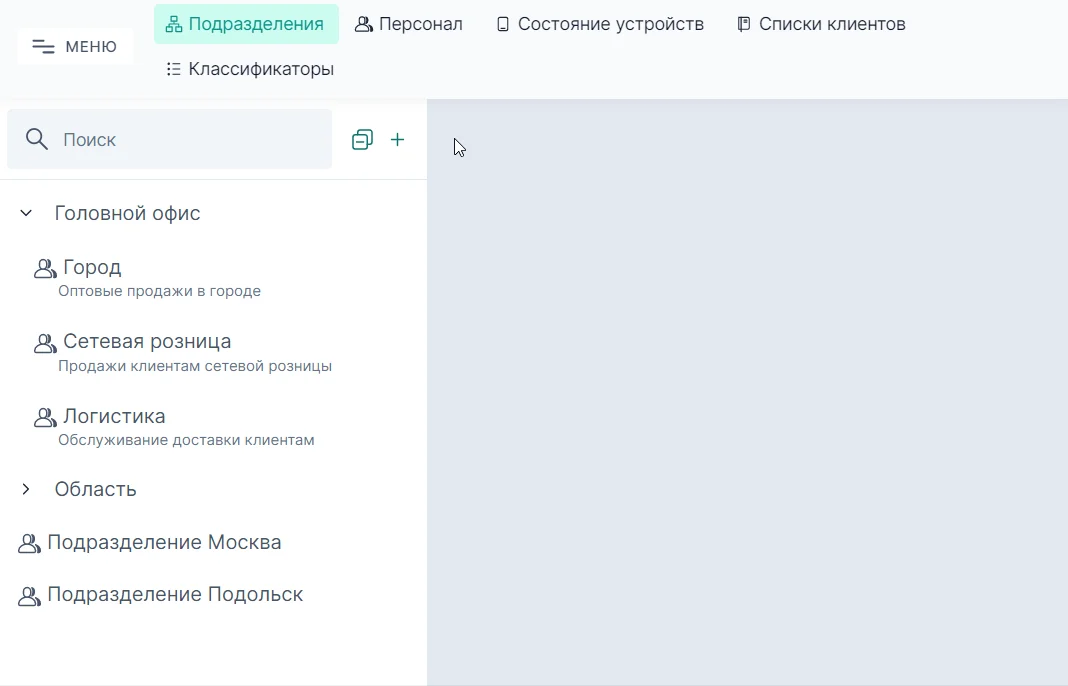1068x686 pixels.
Task: Click the plus icon to add a department
Action: click(x=397, y=140)
